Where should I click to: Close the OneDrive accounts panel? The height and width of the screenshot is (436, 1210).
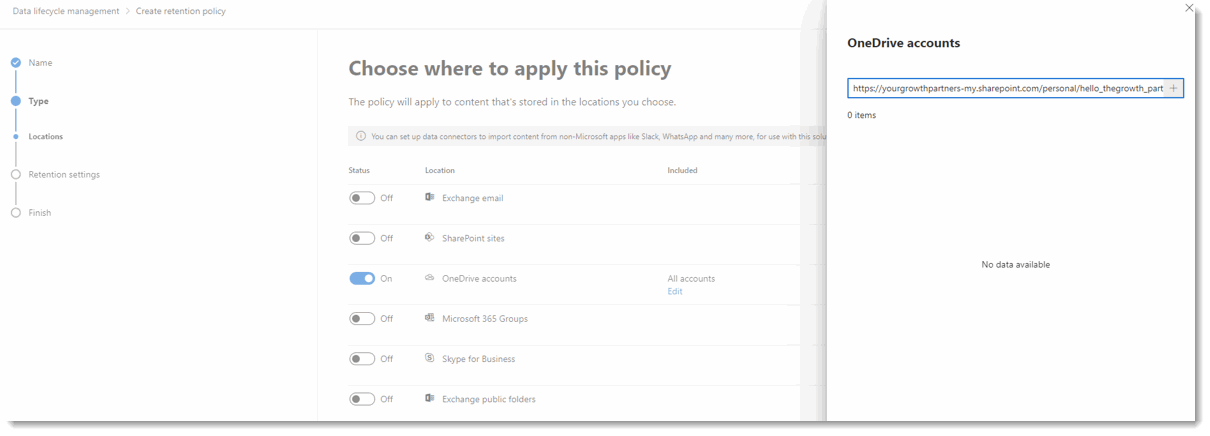pyautogui.click(x=1189, y=8)
